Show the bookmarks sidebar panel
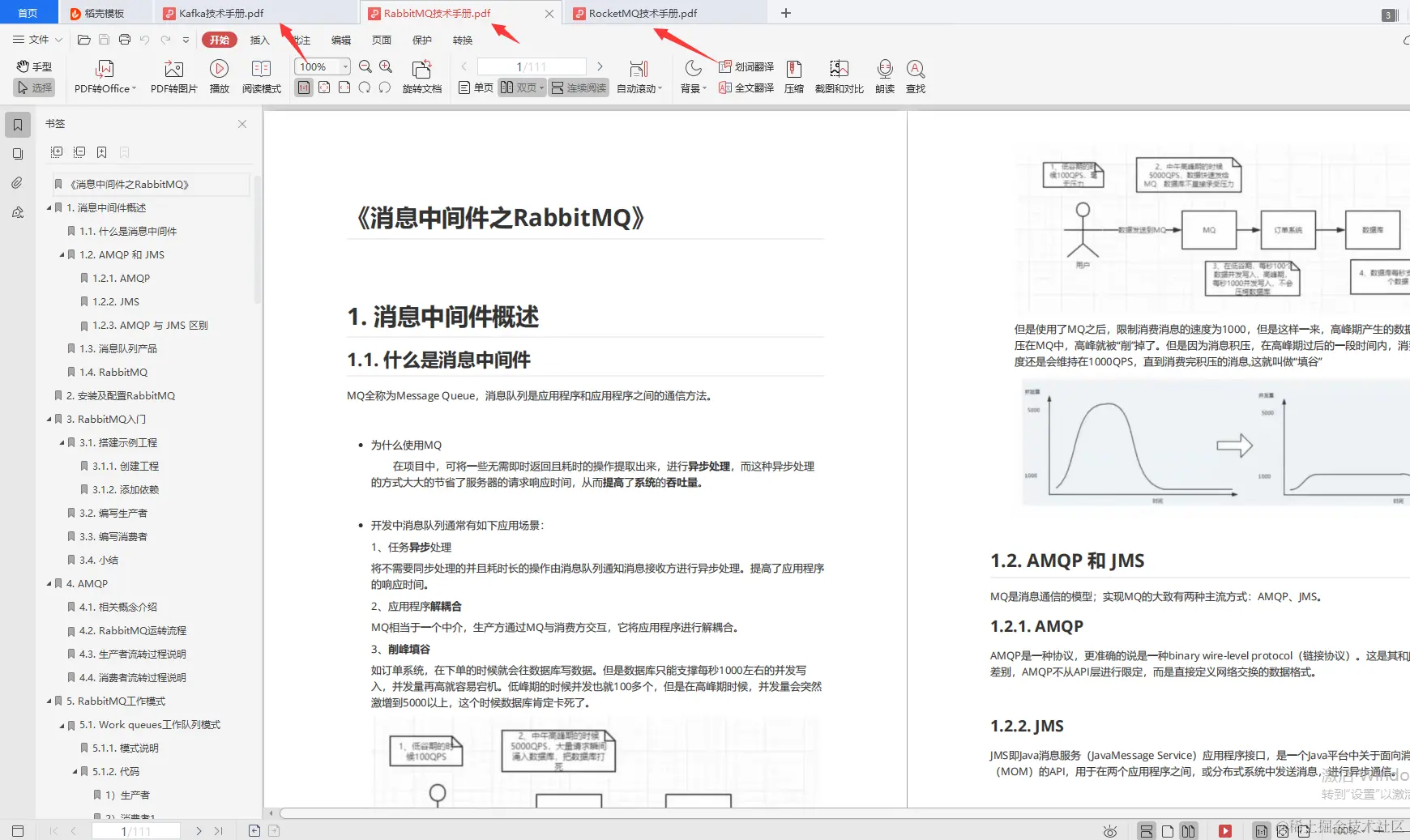 tap(18, 125)
